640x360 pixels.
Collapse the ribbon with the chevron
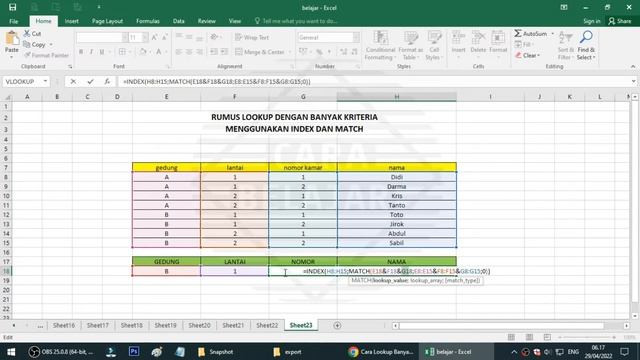pyautogui.click(x=633, y=67)
